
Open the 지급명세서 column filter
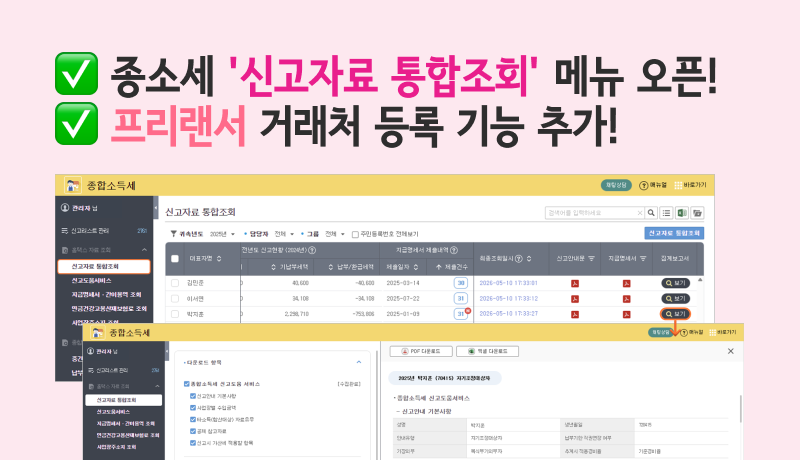643,259
